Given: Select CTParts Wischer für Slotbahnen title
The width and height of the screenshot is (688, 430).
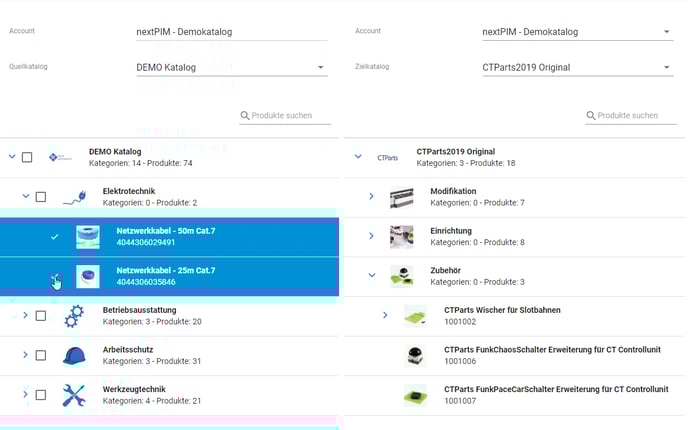Looking at the screenshot, I should 502,310.
